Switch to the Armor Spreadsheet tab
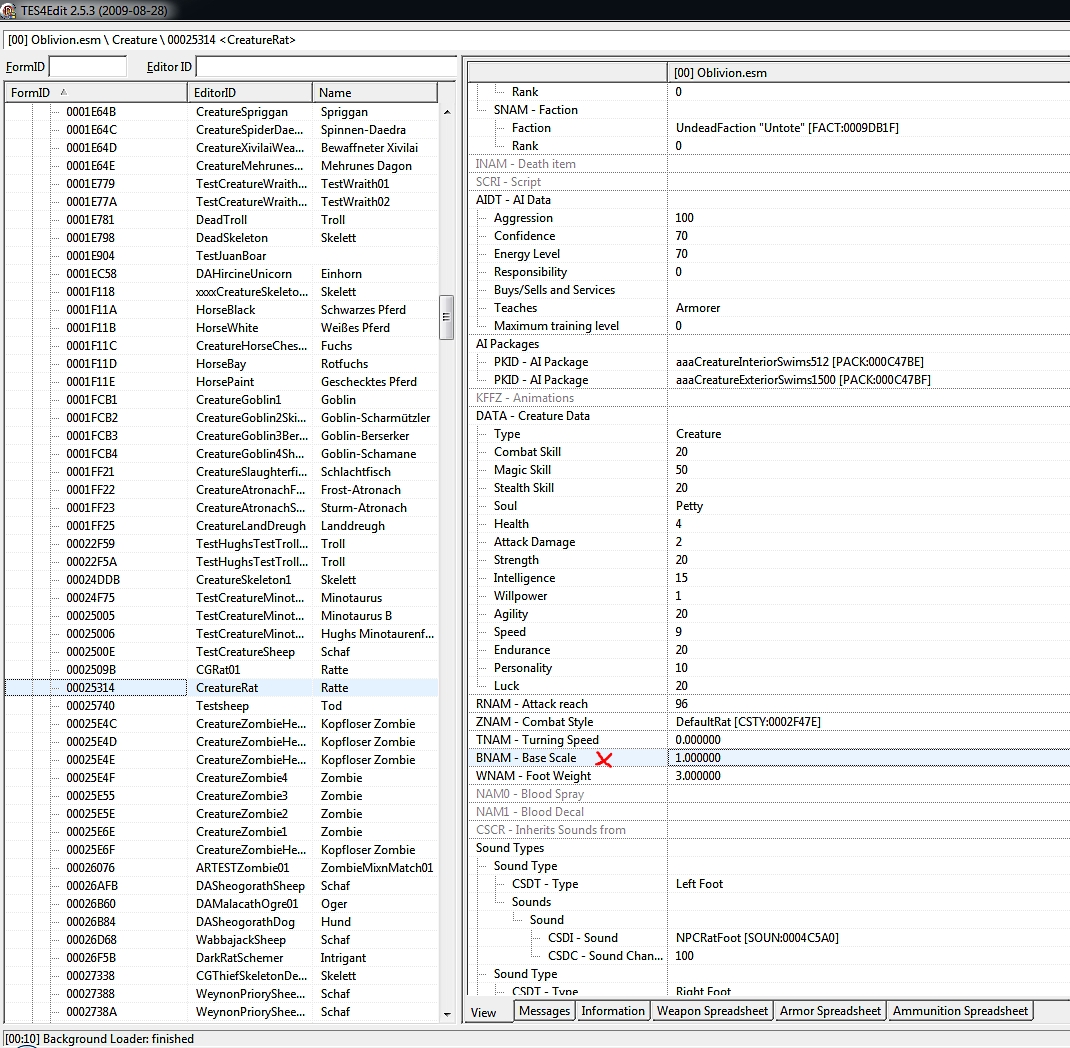The width and height of the screenshot is (1070, 1048). click(831, 1011)
